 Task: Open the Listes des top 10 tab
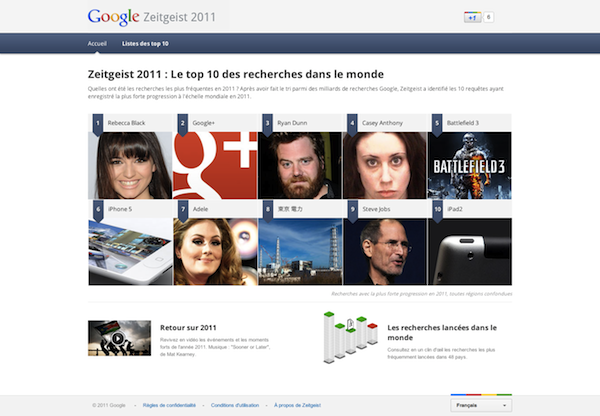pos(145,44)
